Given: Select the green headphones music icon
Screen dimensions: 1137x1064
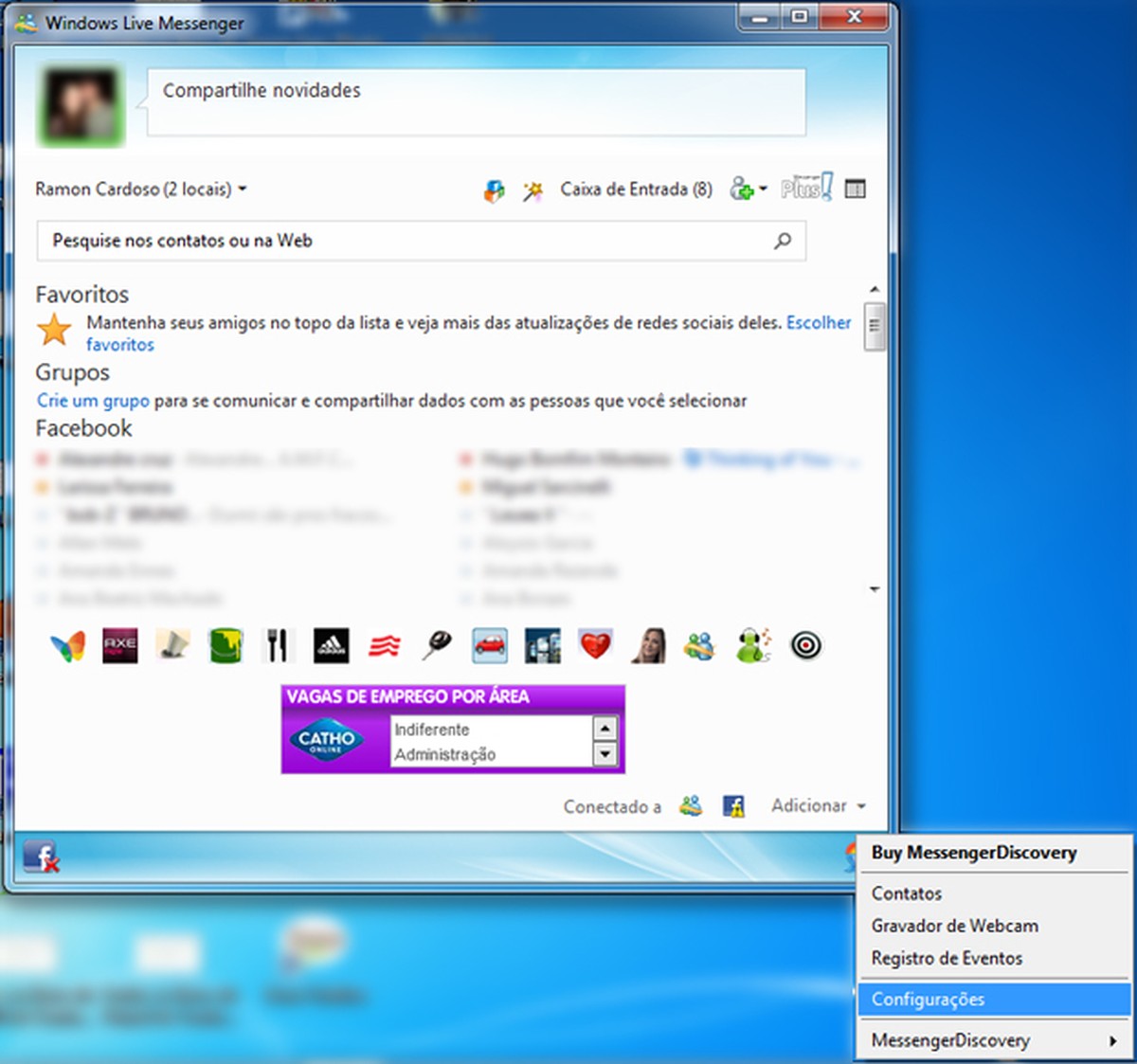Looking at the screenshot, I should (751, 645).
